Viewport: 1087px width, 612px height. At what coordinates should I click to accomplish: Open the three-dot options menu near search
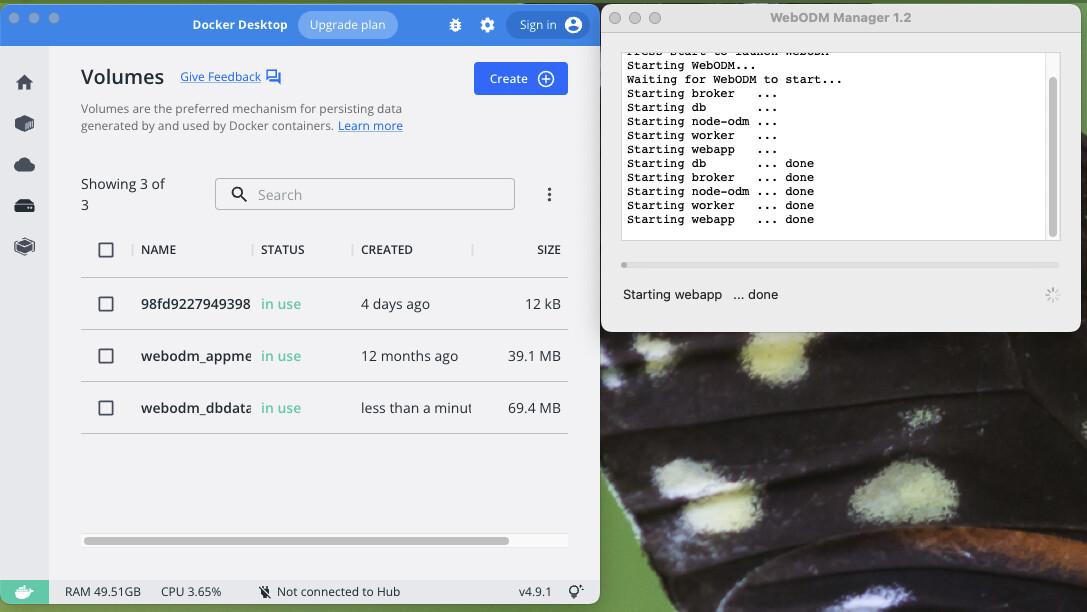549,194
